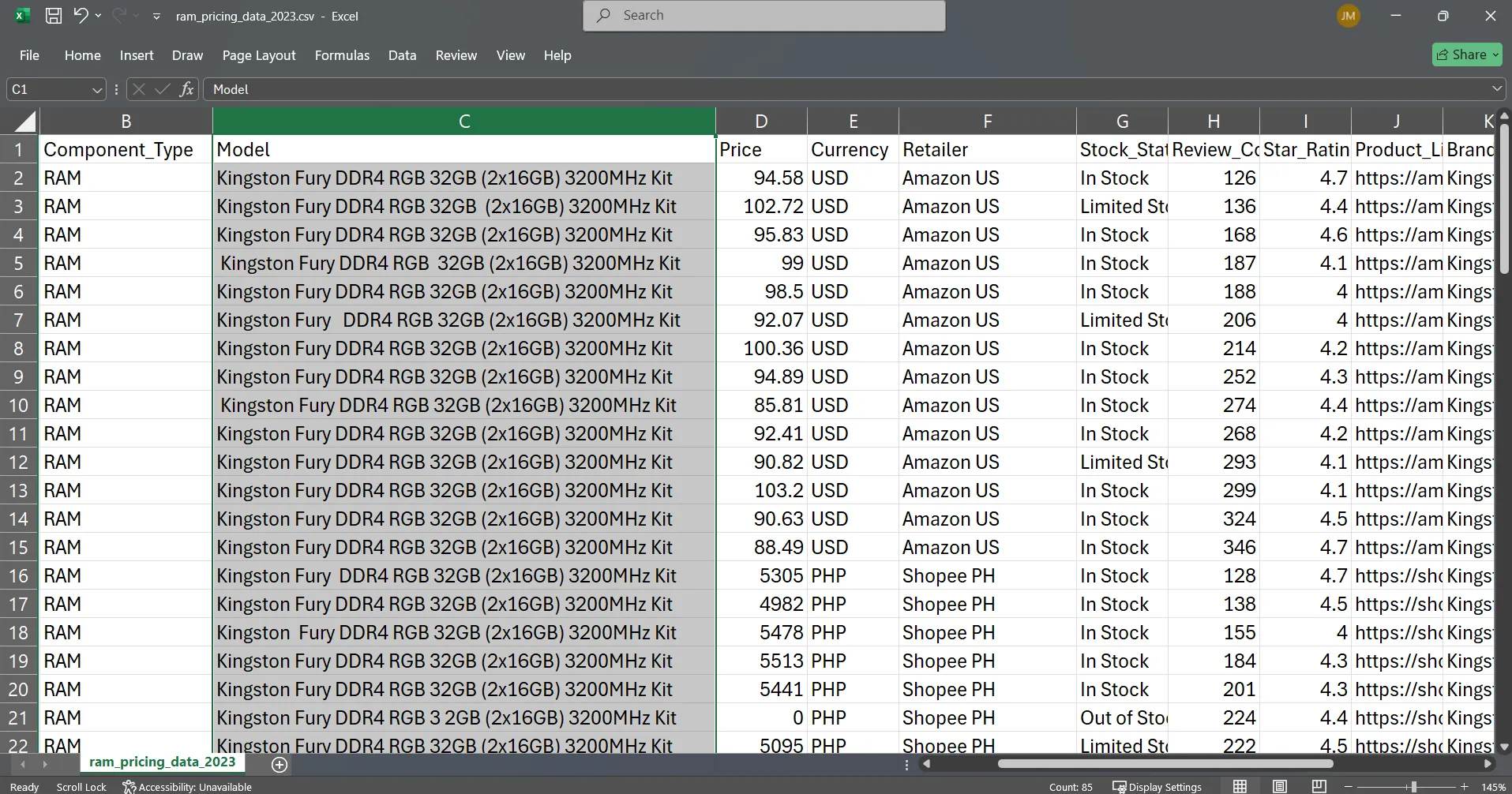Screen dimensions: 1512x794
Task: Switch to the Data ribbon tab
Action: click(401, 55)
